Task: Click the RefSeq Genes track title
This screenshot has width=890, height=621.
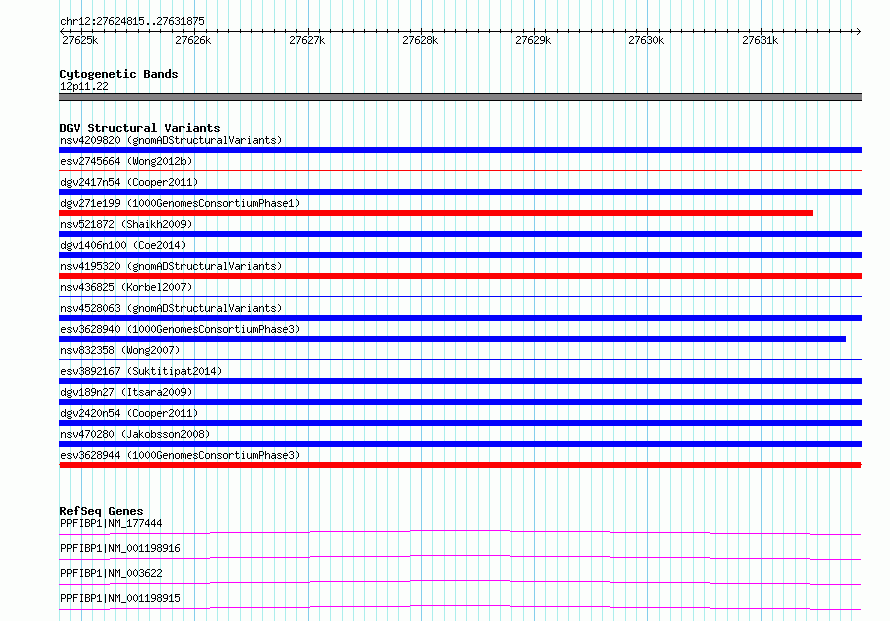Action: click(101, 511)
